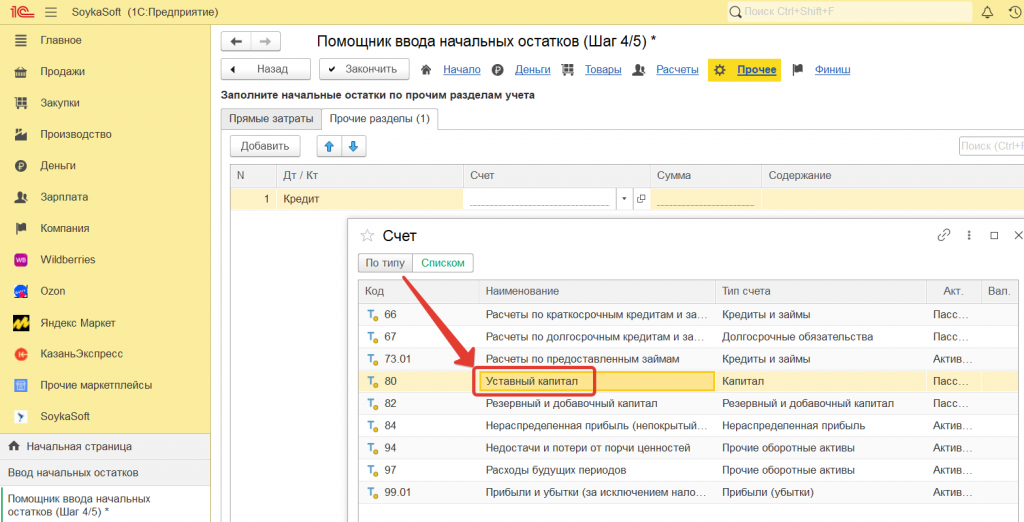This screenshot has width=1024, height=522.
Task: Click open-selection button beside Счет field
Action: pos(641,199)
